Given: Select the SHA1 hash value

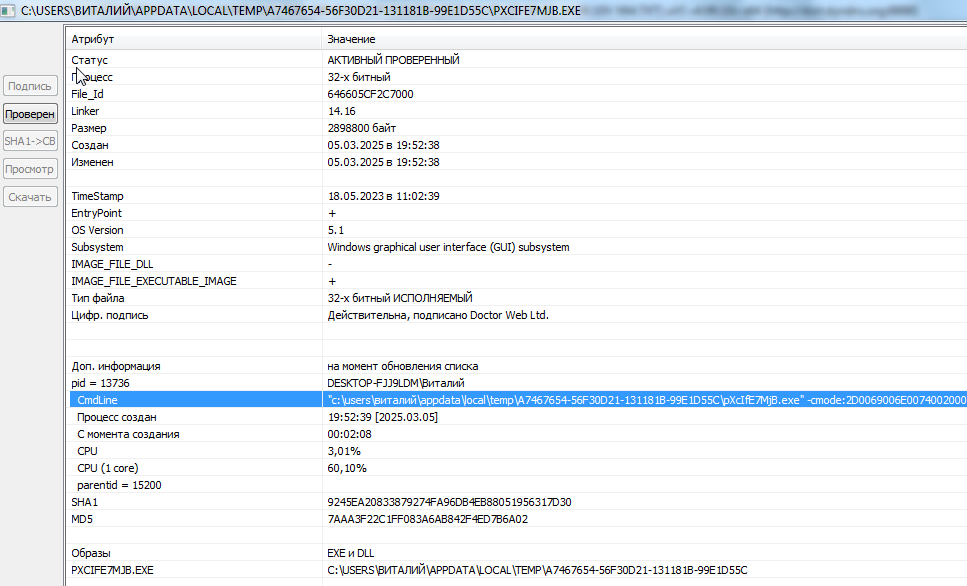Looking at the screenshot, I should (x=449, y=502).
